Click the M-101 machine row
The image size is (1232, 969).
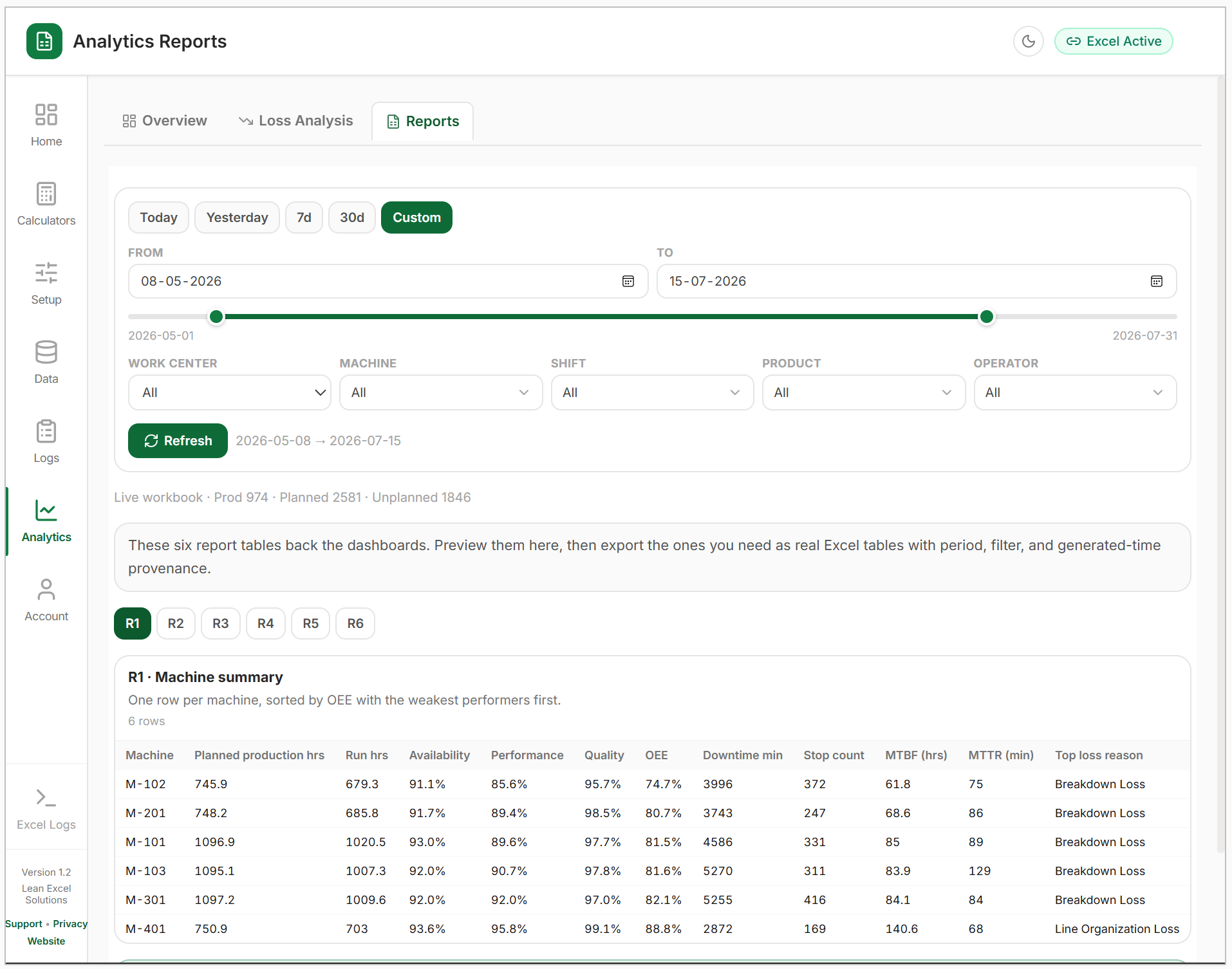(653, 842)
